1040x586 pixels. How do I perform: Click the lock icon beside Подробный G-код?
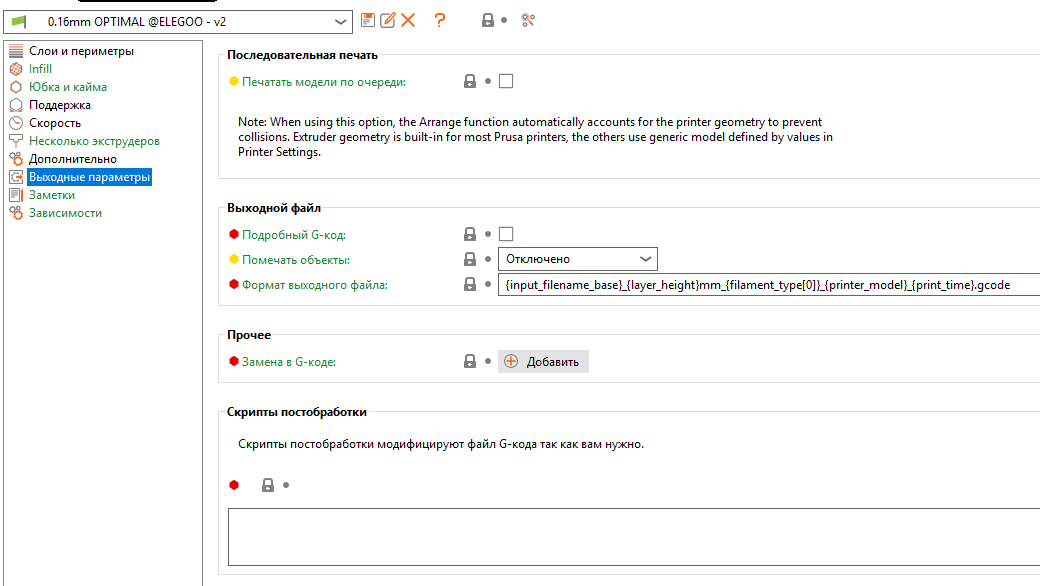469,234
